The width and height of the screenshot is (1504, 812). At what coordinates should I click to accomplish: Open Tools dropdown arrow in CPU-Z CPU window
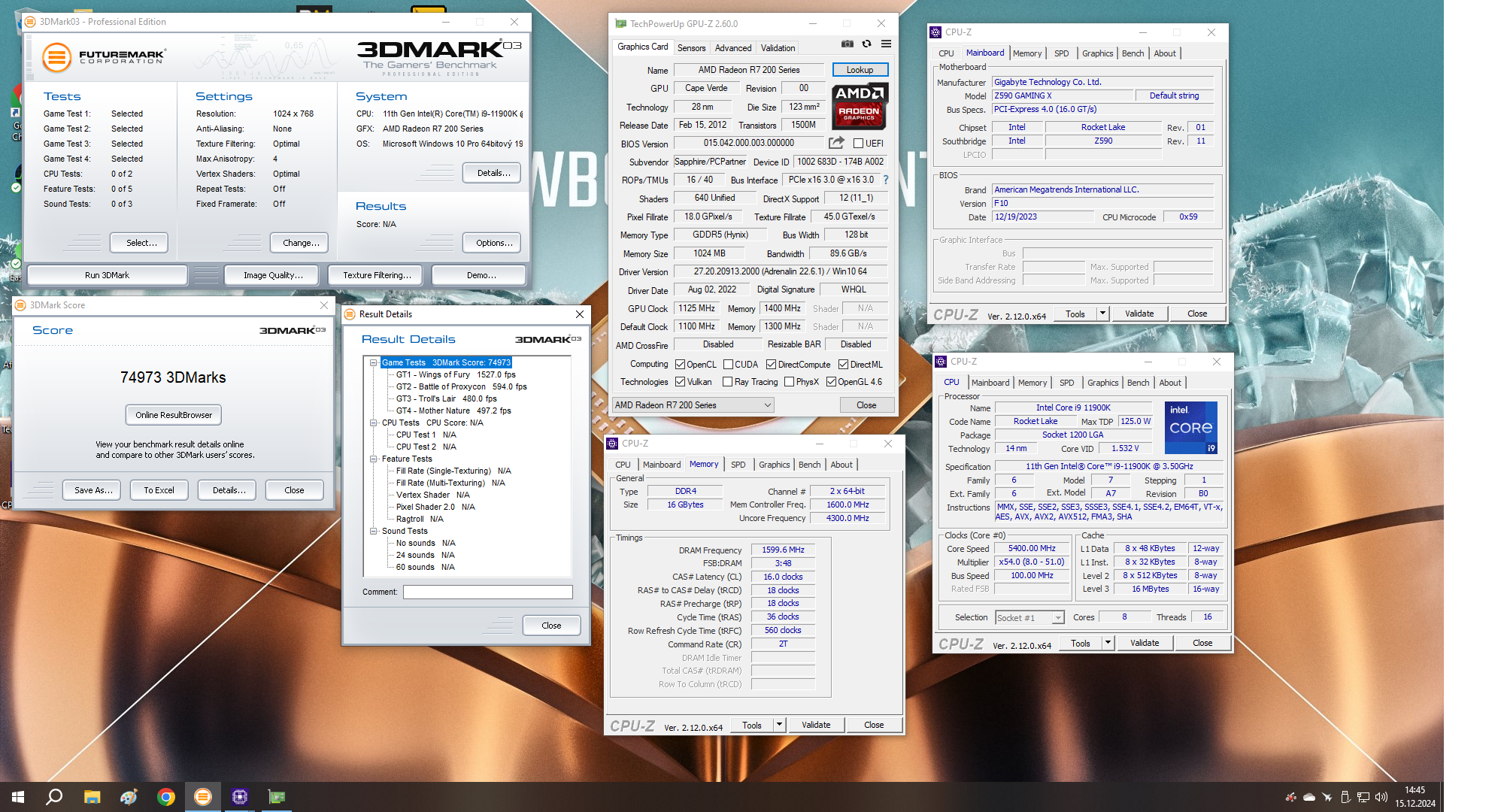(1108, 643)
